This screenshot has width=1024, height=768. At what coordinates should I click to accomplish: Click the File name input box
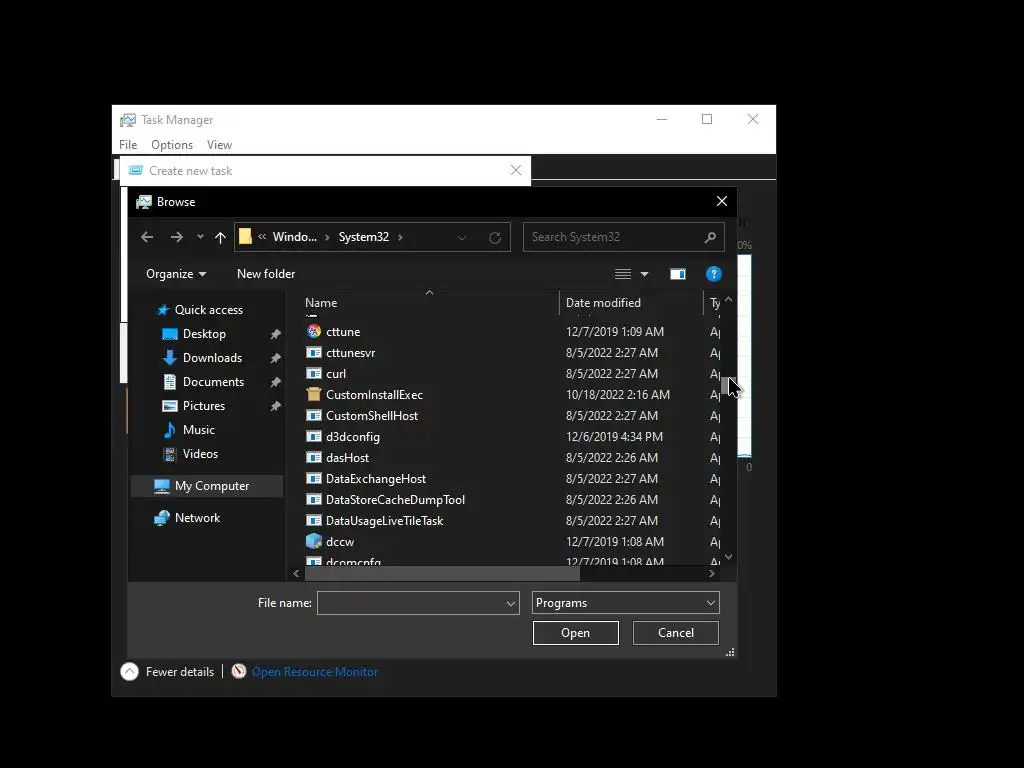pyautogui.click(x=411, y=603)
